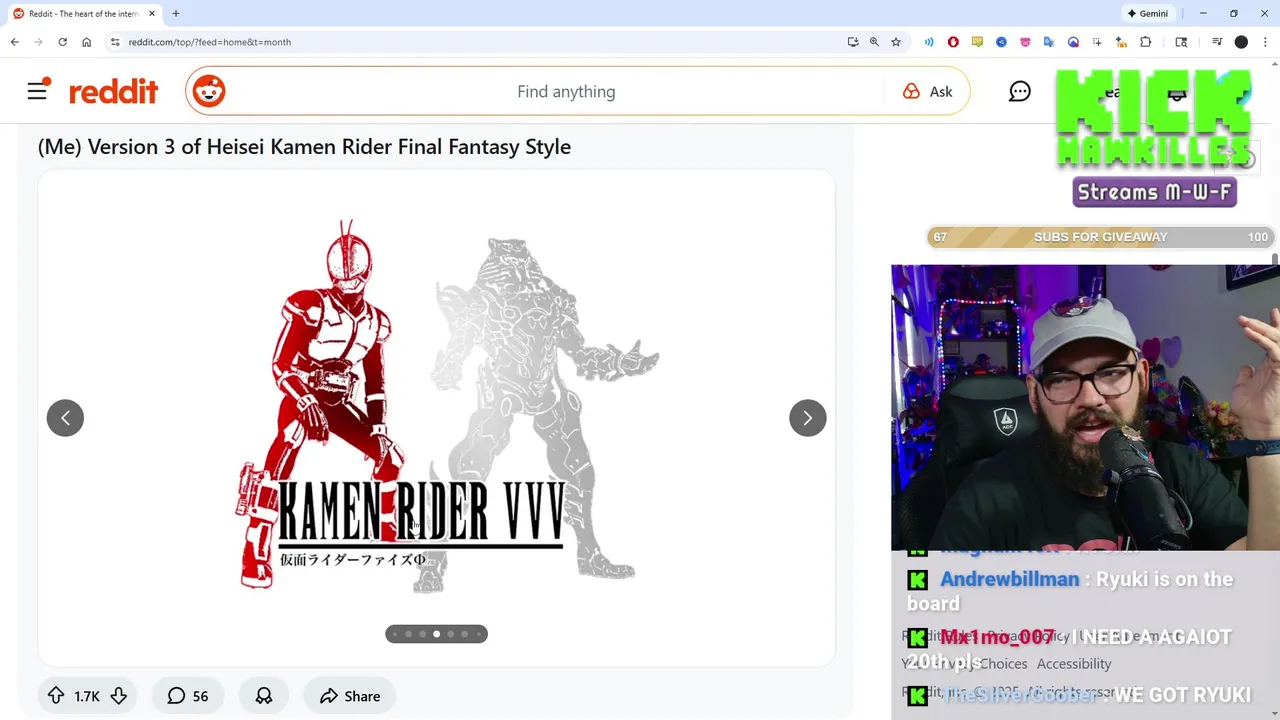Go to previous gallery image
This screenshot has width=1280, height=720.
pyautogui.click(x=65, y=418)
